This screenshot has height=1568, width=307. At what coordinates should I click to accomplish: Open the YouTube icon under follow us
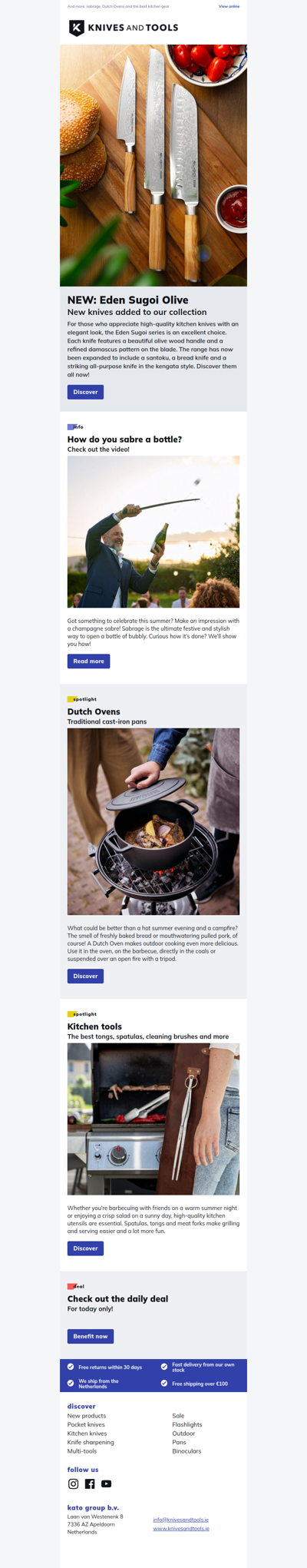(106, 1483)
